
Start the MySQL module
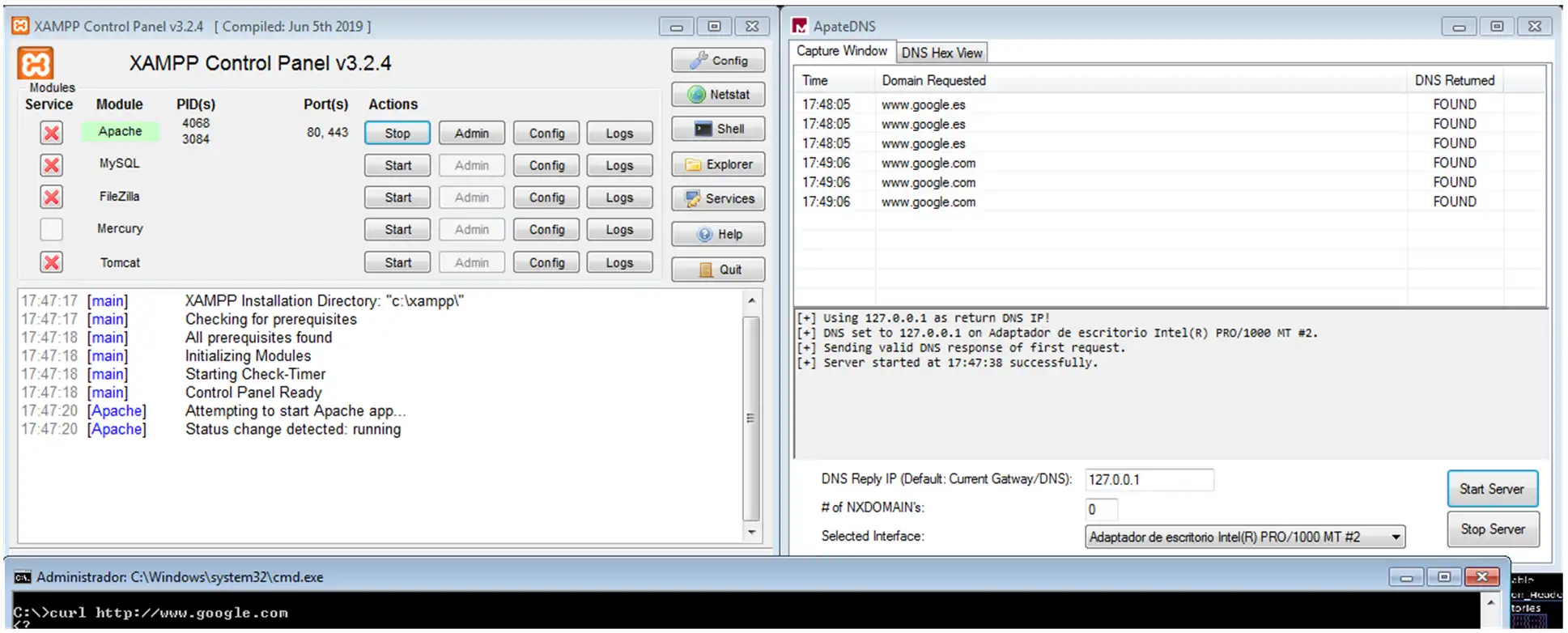point(397,165)
